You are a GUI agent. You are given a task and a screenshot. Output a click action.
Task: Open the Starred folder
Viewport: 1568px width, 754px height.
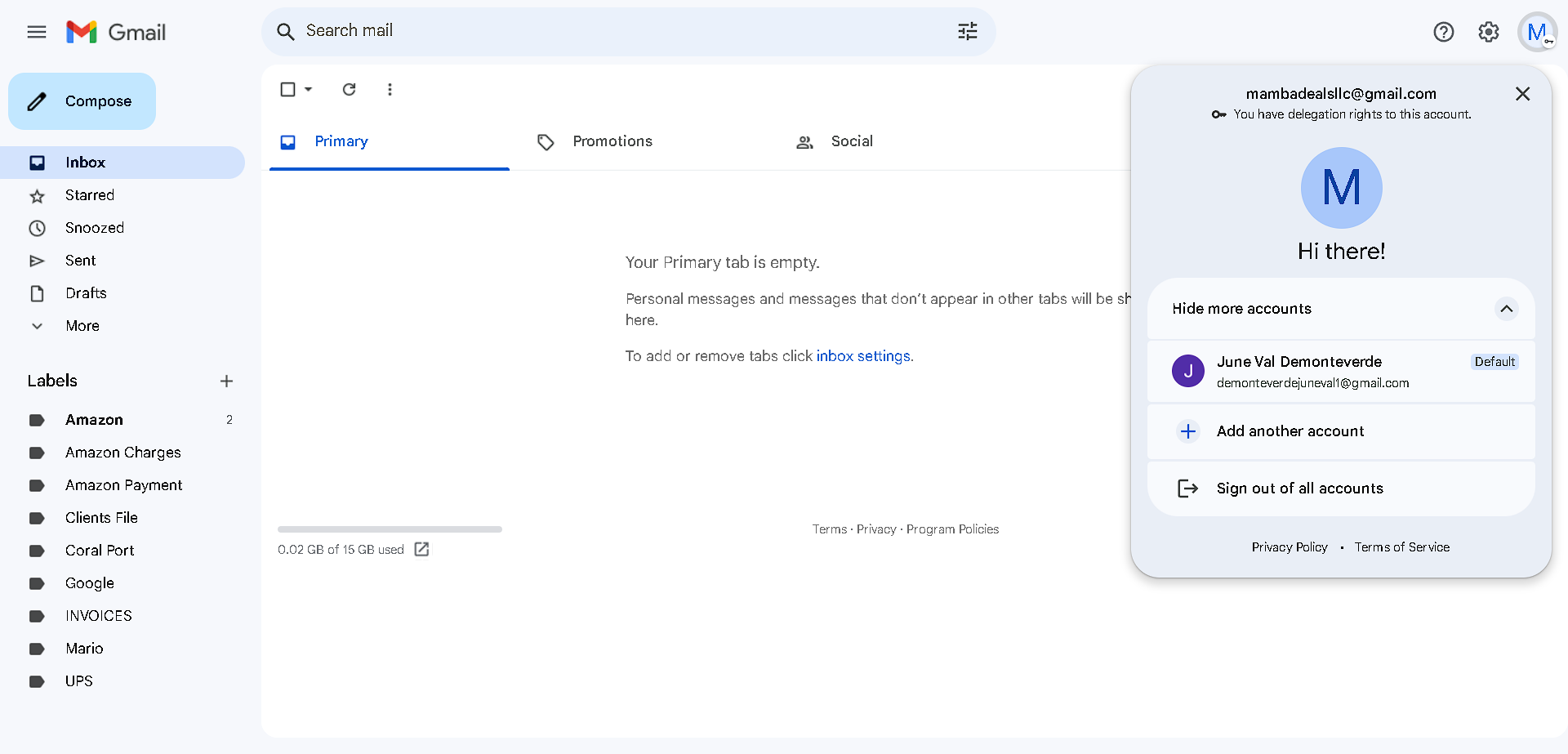[122, 195]
